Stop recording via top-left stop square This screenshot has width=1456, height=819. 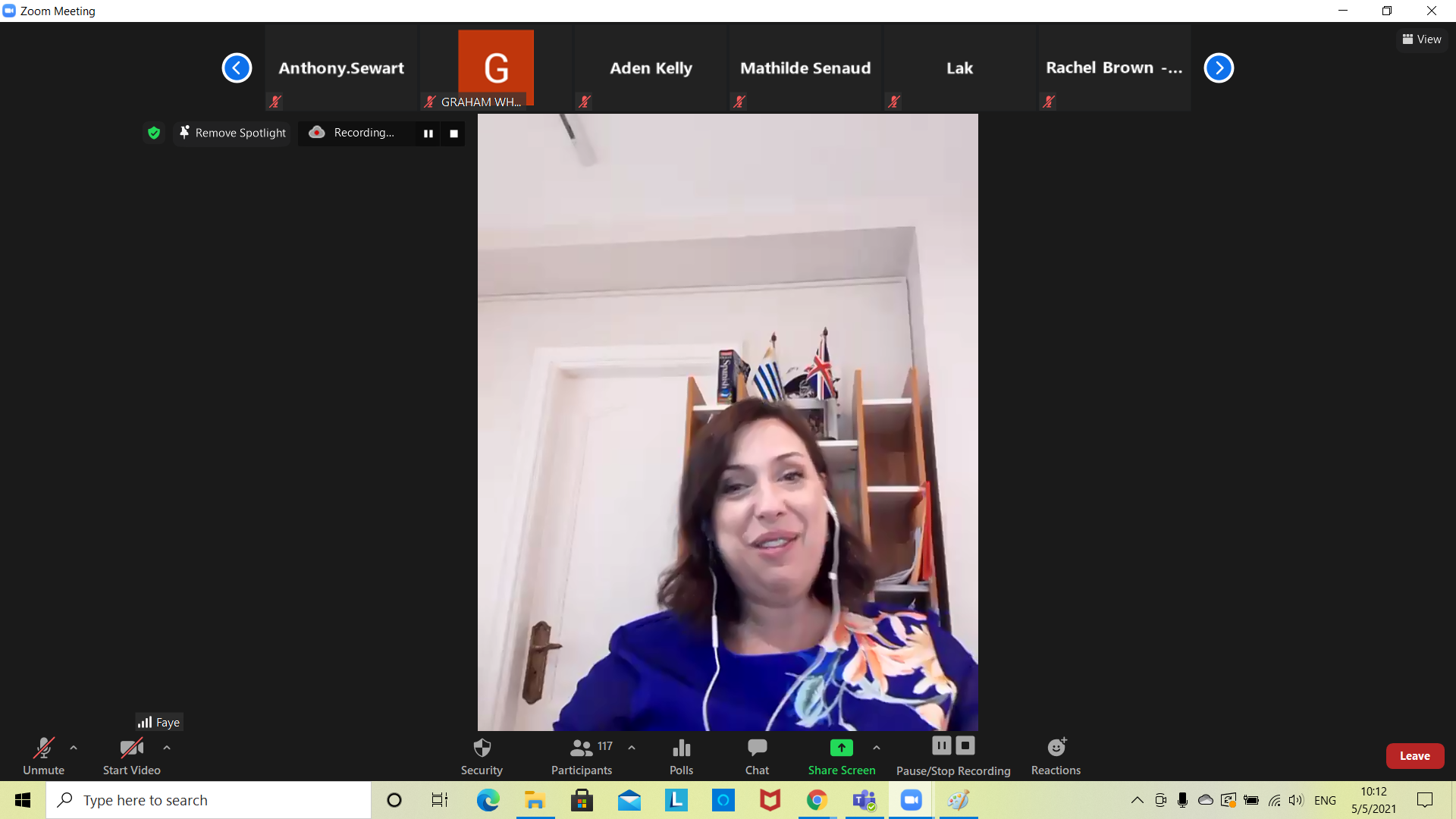click(453, 133)
